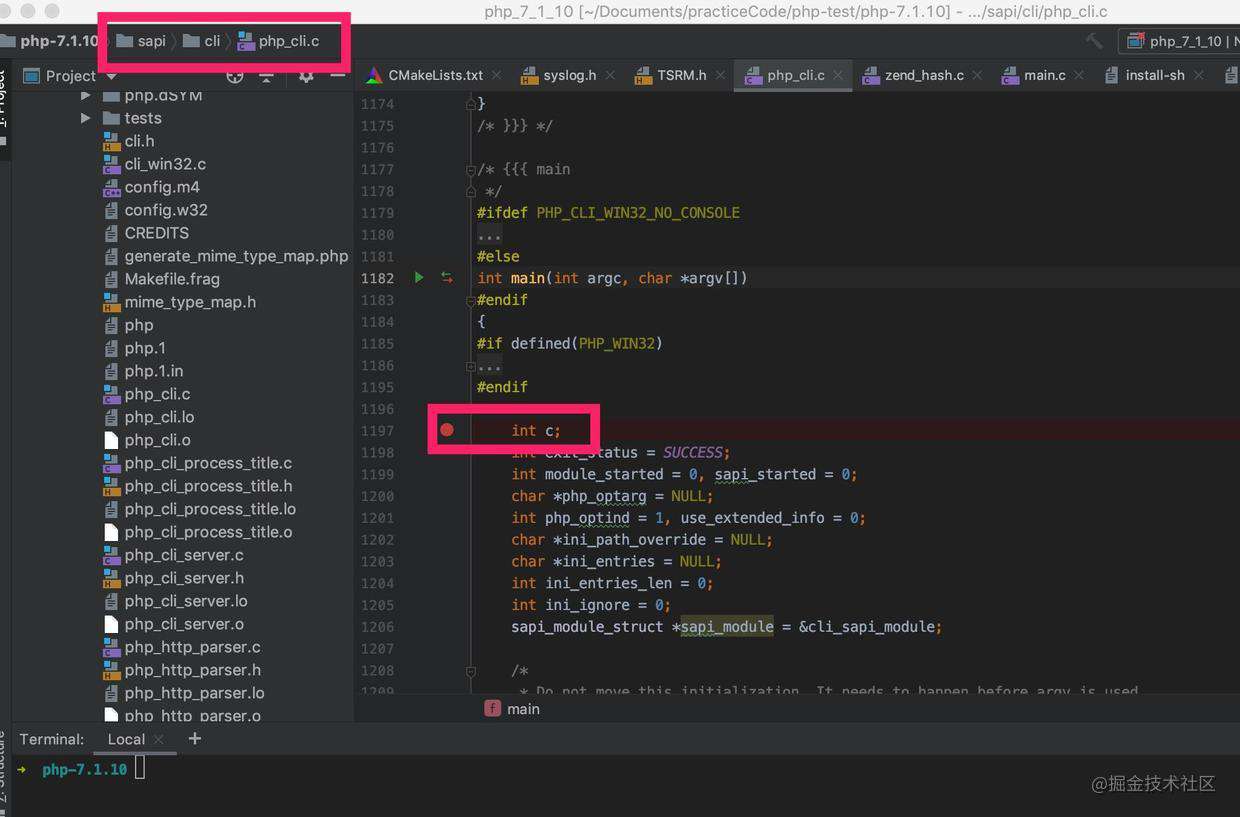Run main using the green gutter arrow

pos(419,278)
